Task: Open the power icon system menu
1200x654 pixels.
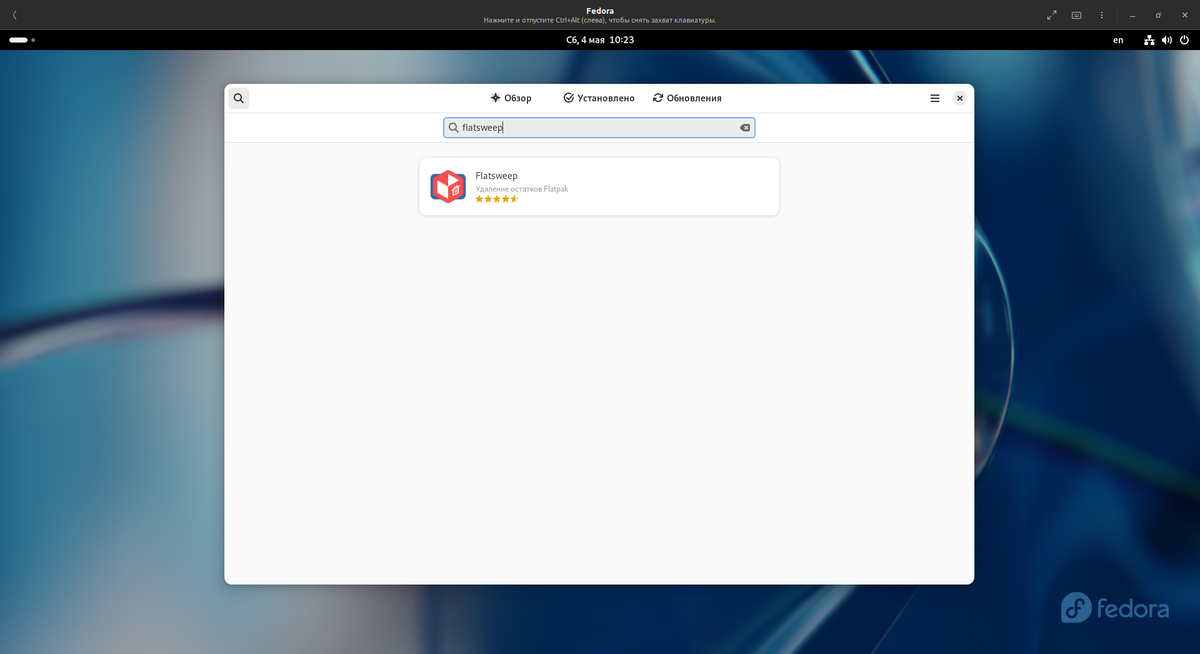Action: click(1185, 40)
